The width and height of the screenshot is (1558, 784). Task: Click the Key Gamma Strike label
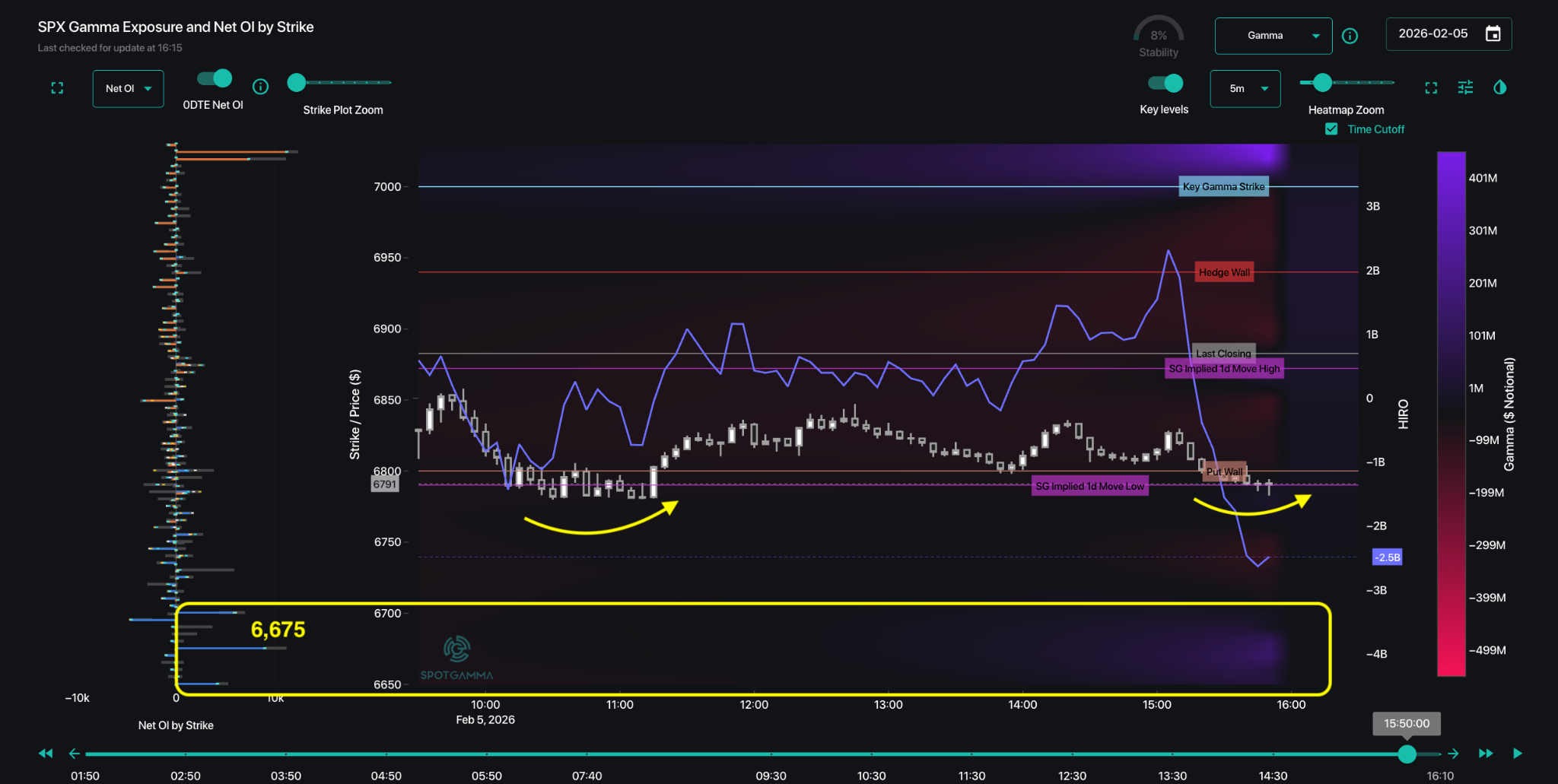tap(1223, 186)
